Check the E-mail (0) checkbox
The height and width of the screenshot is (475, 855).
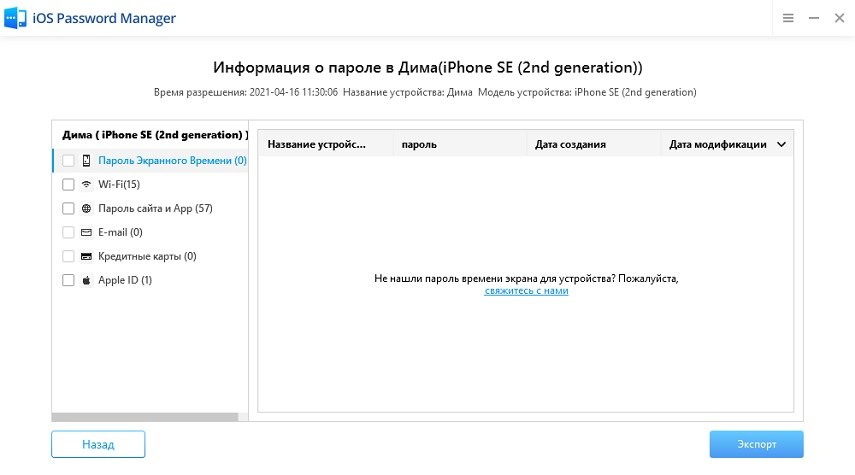[x=68, y=232]
